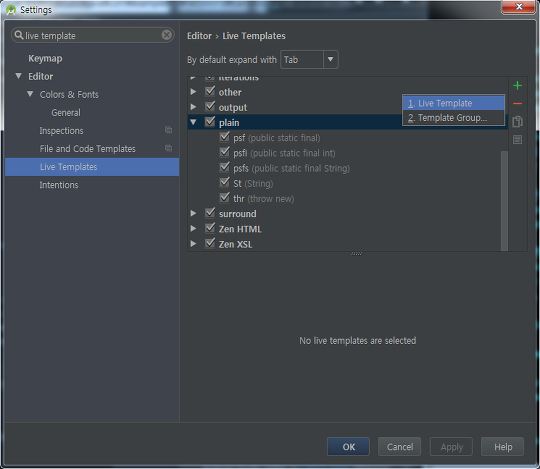The image size is (540, 469).
Task: Uncheck the surround group checkbox
Action: [x=210, y=213]
